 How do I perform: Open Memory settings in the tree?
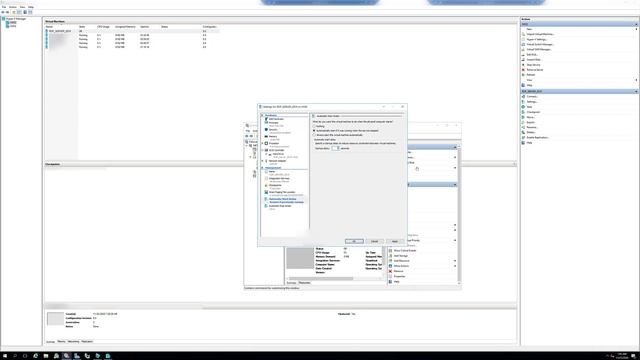pos(273,136)
